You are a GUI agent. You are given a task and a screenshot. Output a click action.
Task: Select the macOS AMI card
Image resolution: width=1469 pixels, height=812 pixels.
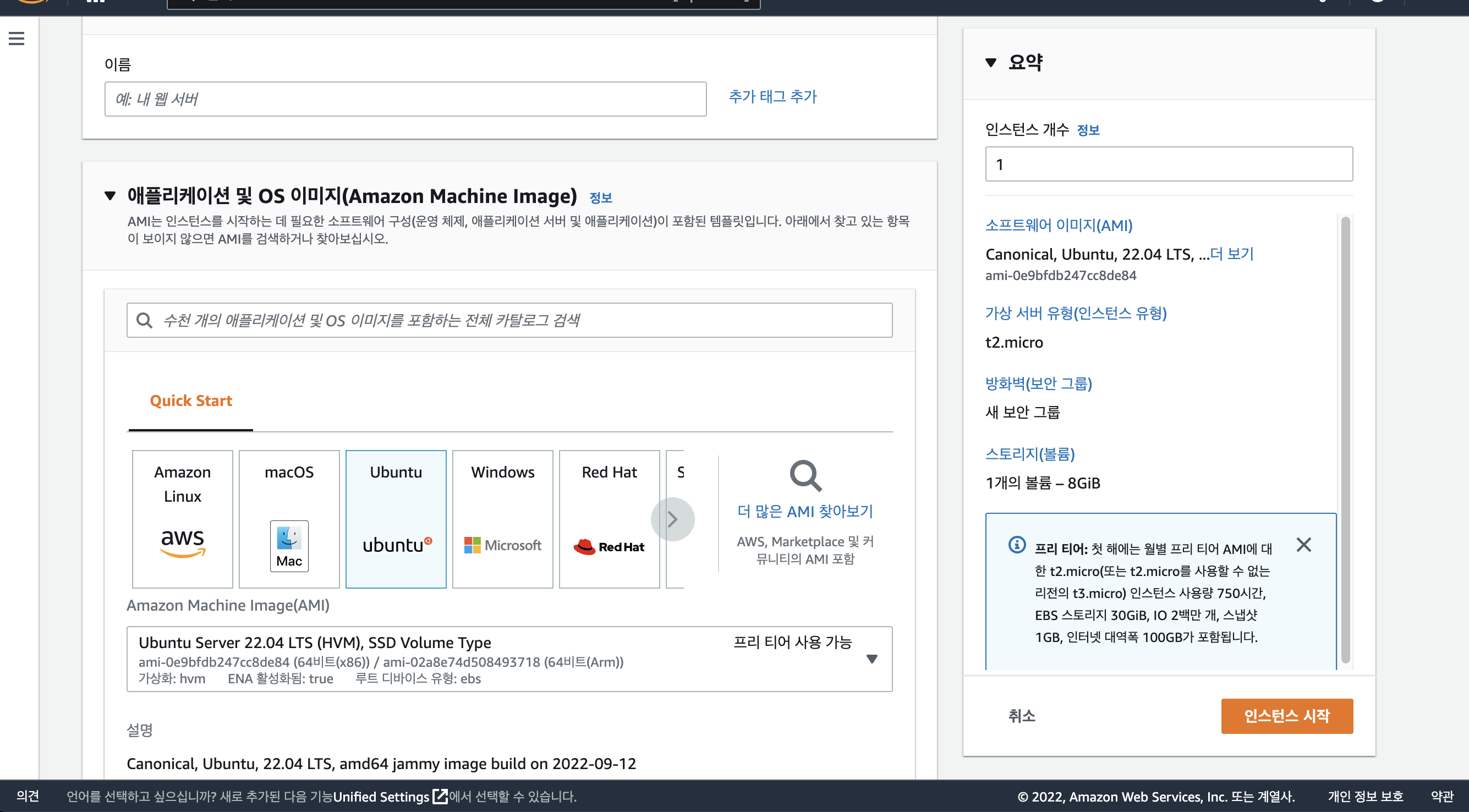289,519
